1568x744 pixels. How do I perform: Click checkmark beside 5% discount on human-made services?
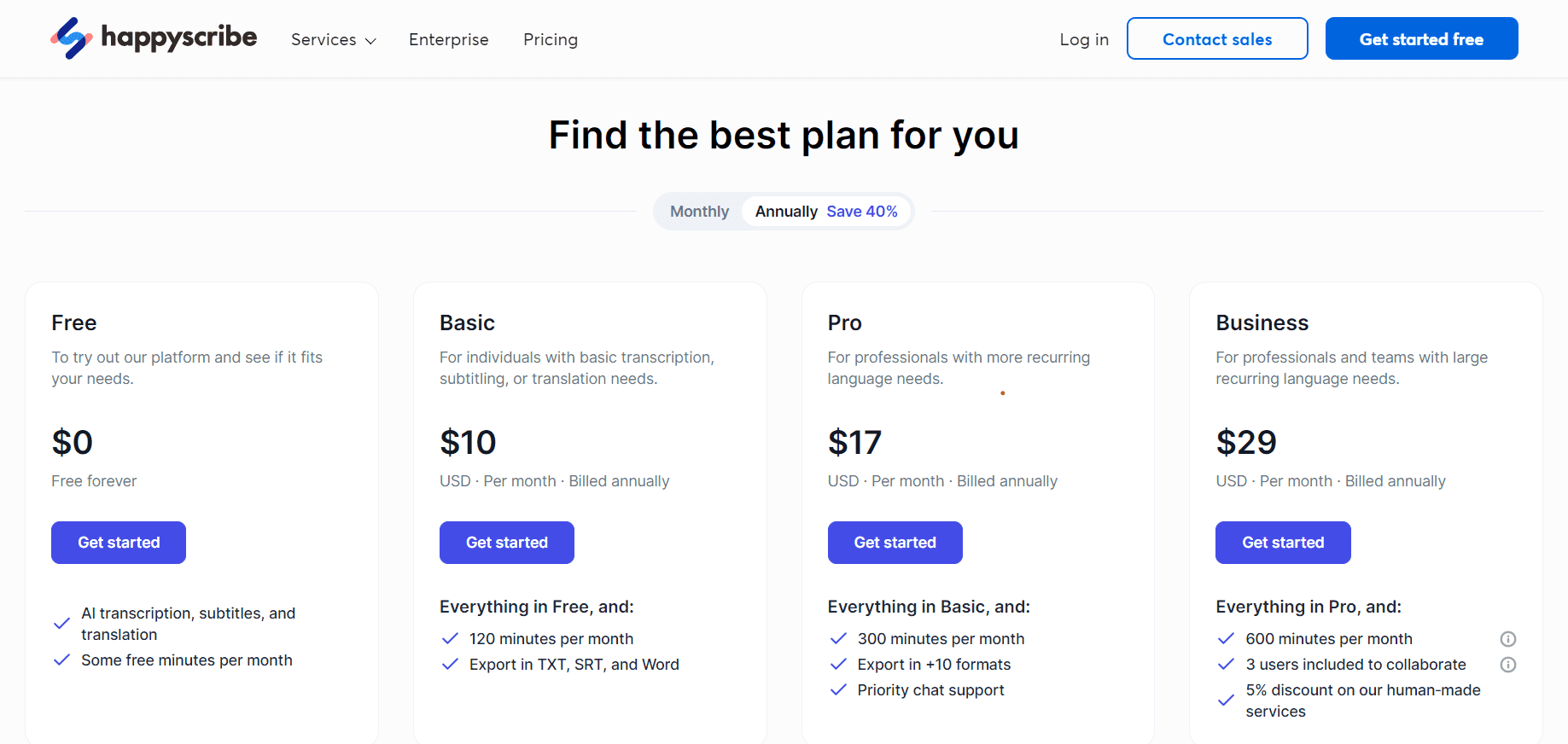(1226, 700)
